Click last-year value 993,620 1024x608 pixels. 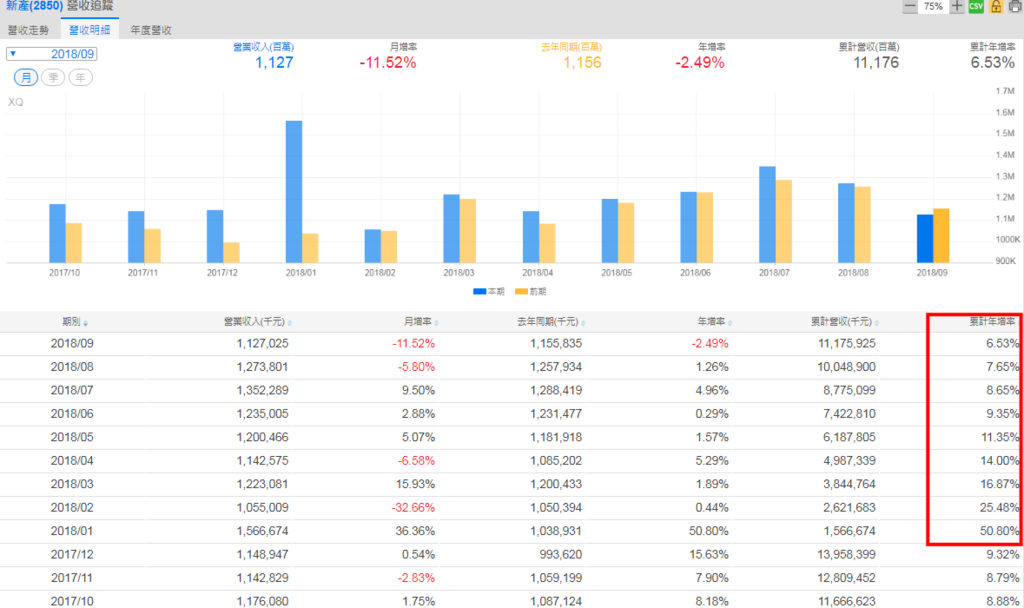coord(561,555)
